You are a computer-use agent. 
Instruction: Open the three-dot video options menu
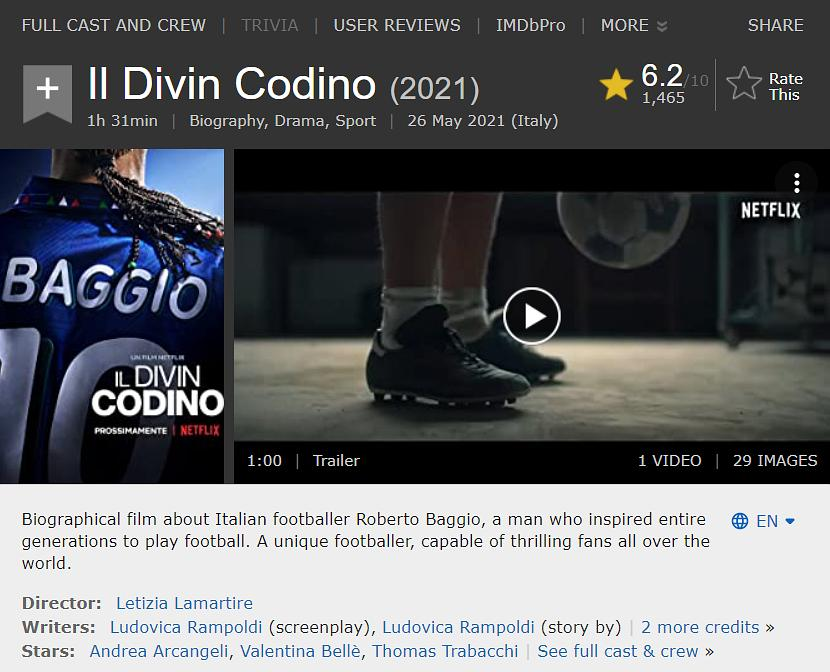797,183
